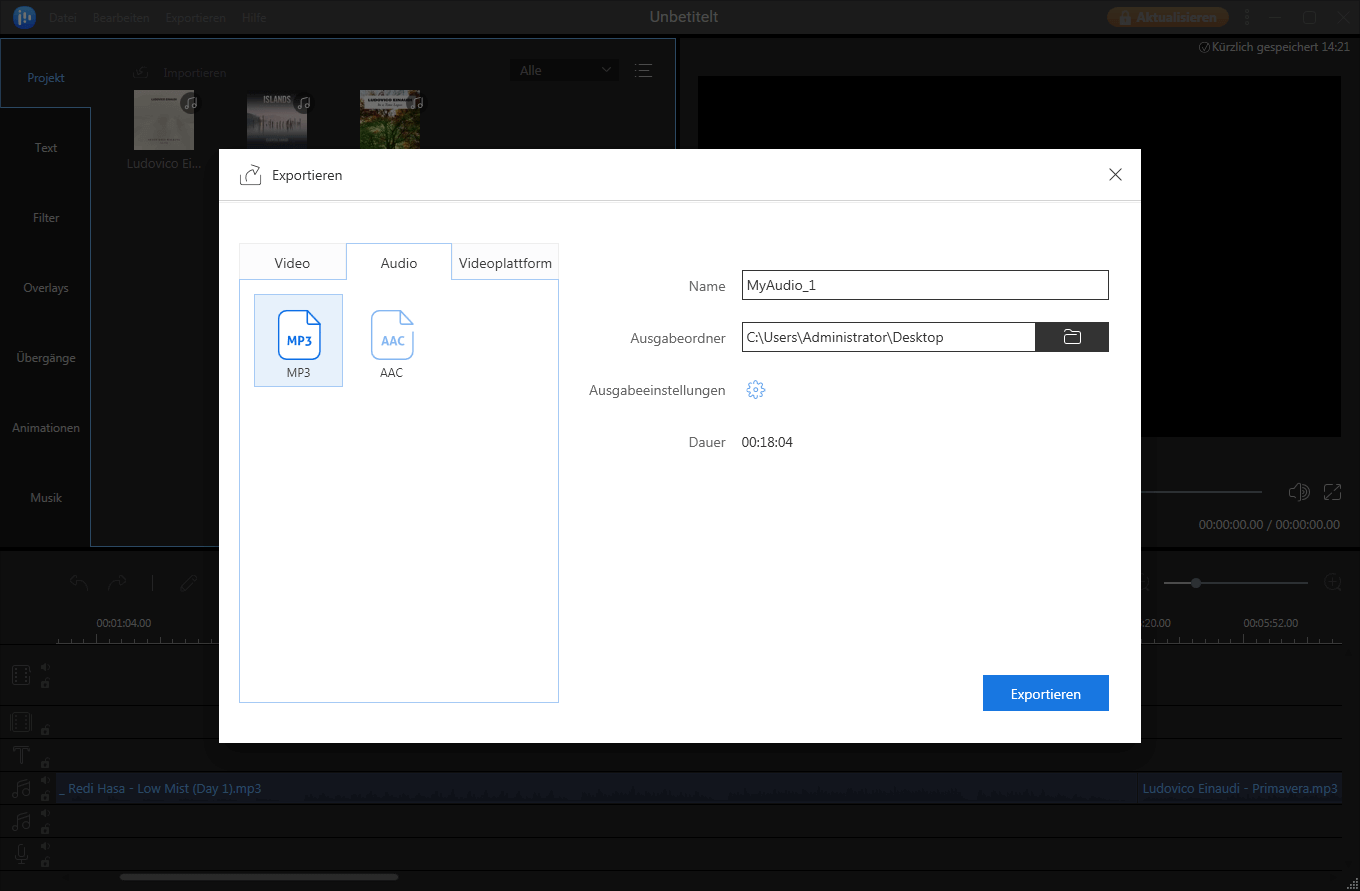Switch to the Videoplattform tab

505,263
